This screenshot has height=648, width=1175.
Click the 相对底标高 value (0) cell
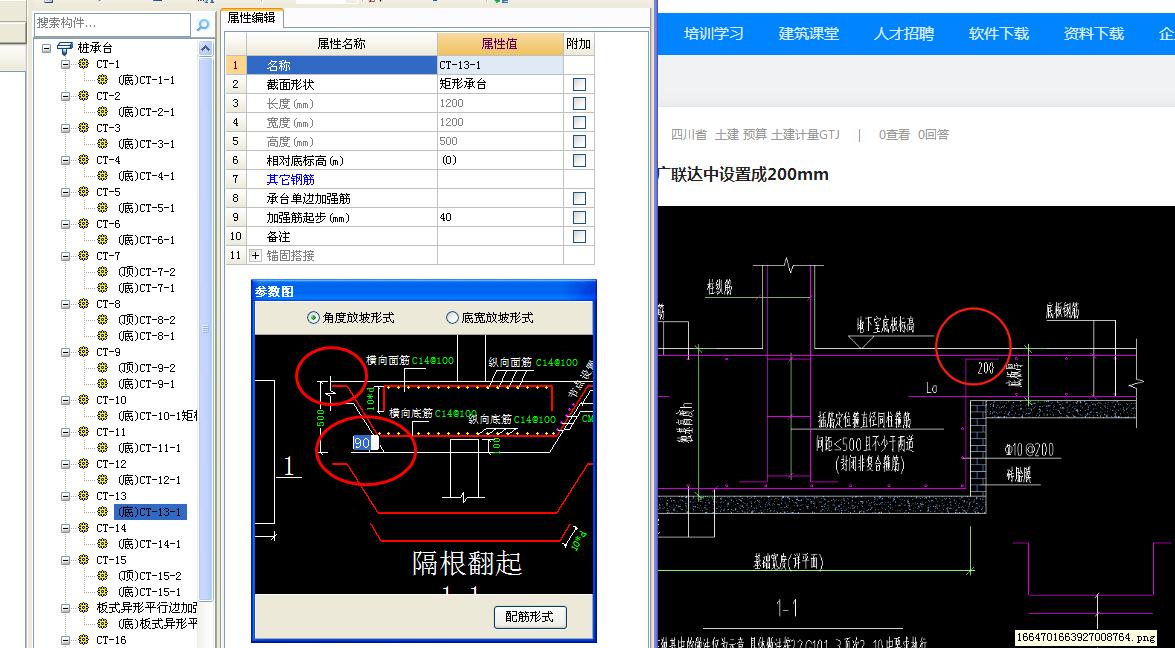click(x=500, y=160)
